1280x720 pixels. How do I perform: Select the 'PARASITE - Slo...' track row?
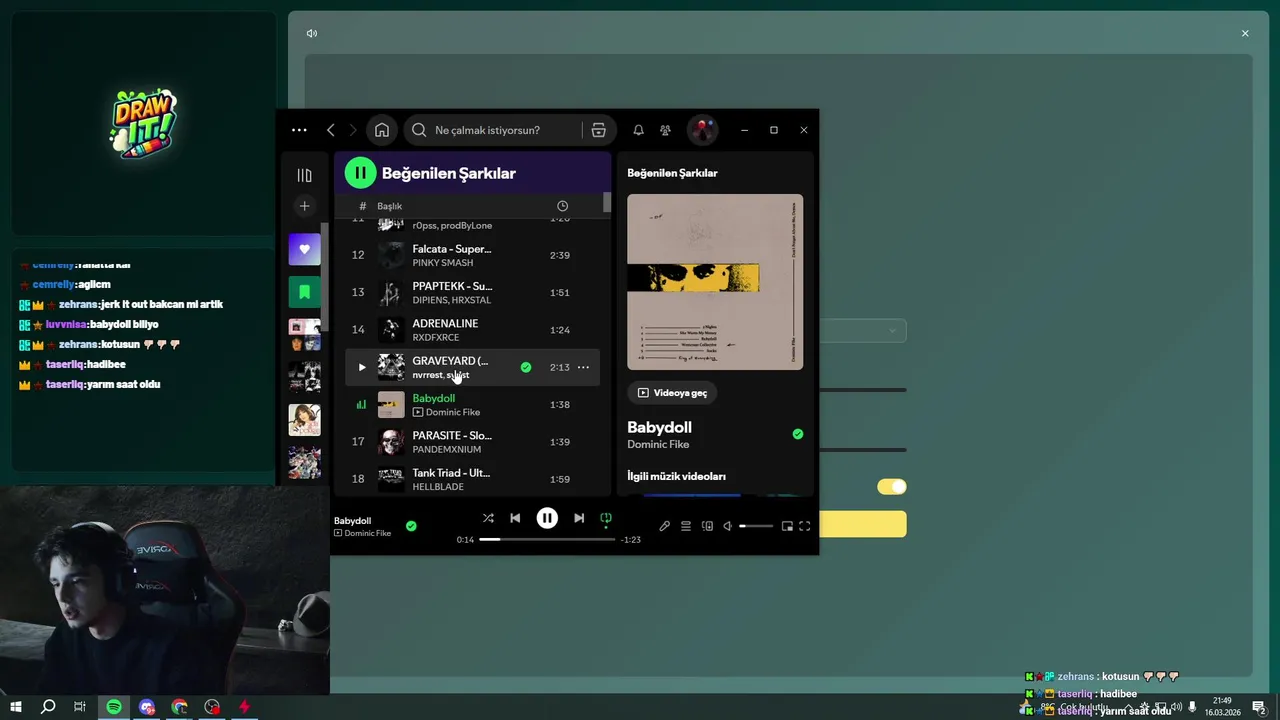472,442
